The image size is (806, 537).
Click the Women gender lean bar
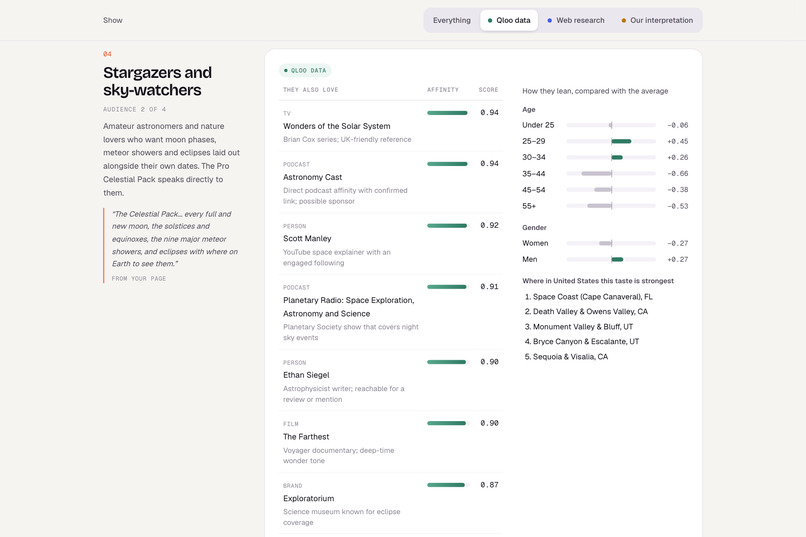[x=611, y=243]
